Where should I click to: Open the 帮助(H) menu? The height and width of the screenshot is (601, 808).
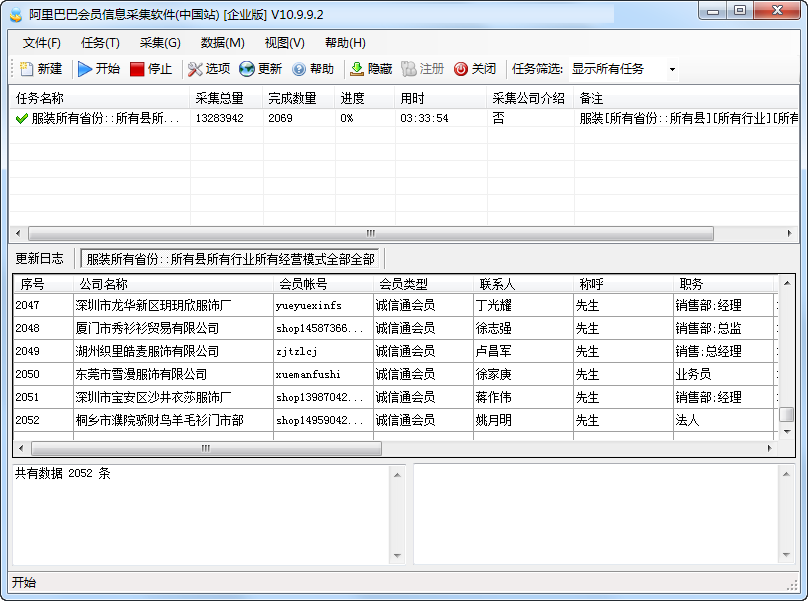tap(345, 43)
